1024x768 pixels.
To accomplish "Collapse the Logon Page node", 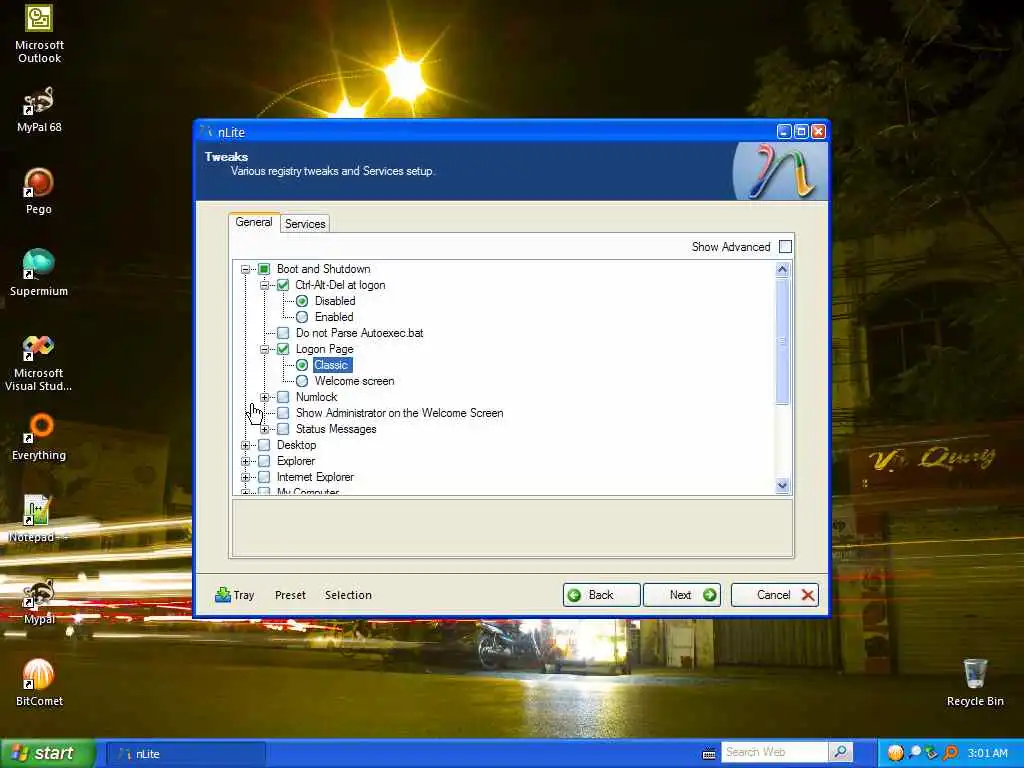I will tap(264, 349).
